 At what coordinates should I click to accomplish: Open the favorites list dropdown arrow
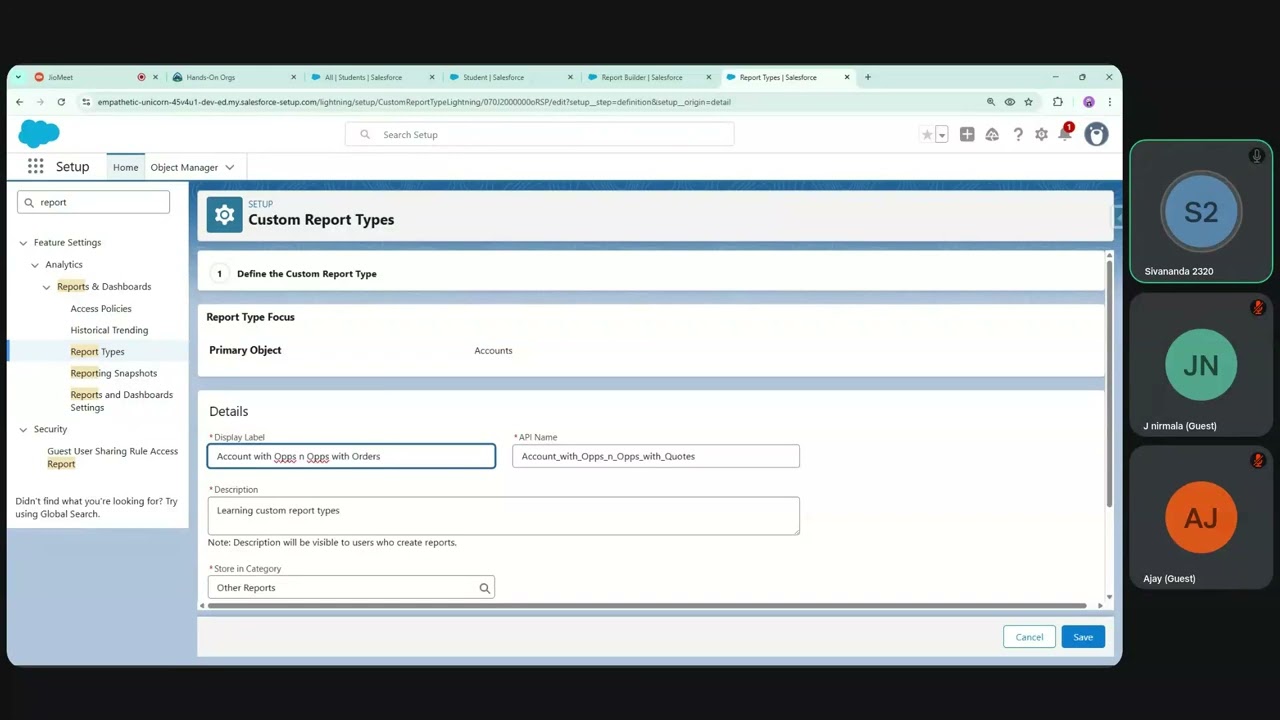(x=942, y=135)
